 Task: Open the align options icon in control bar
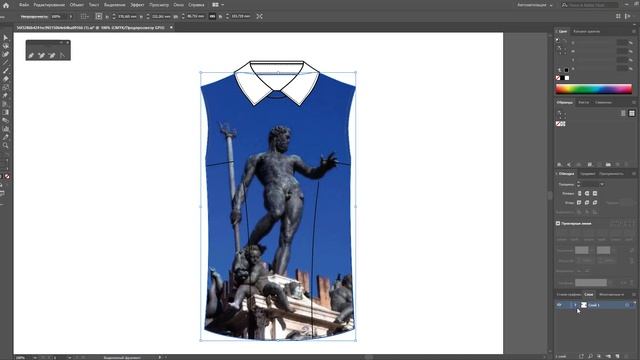(84, 16)
